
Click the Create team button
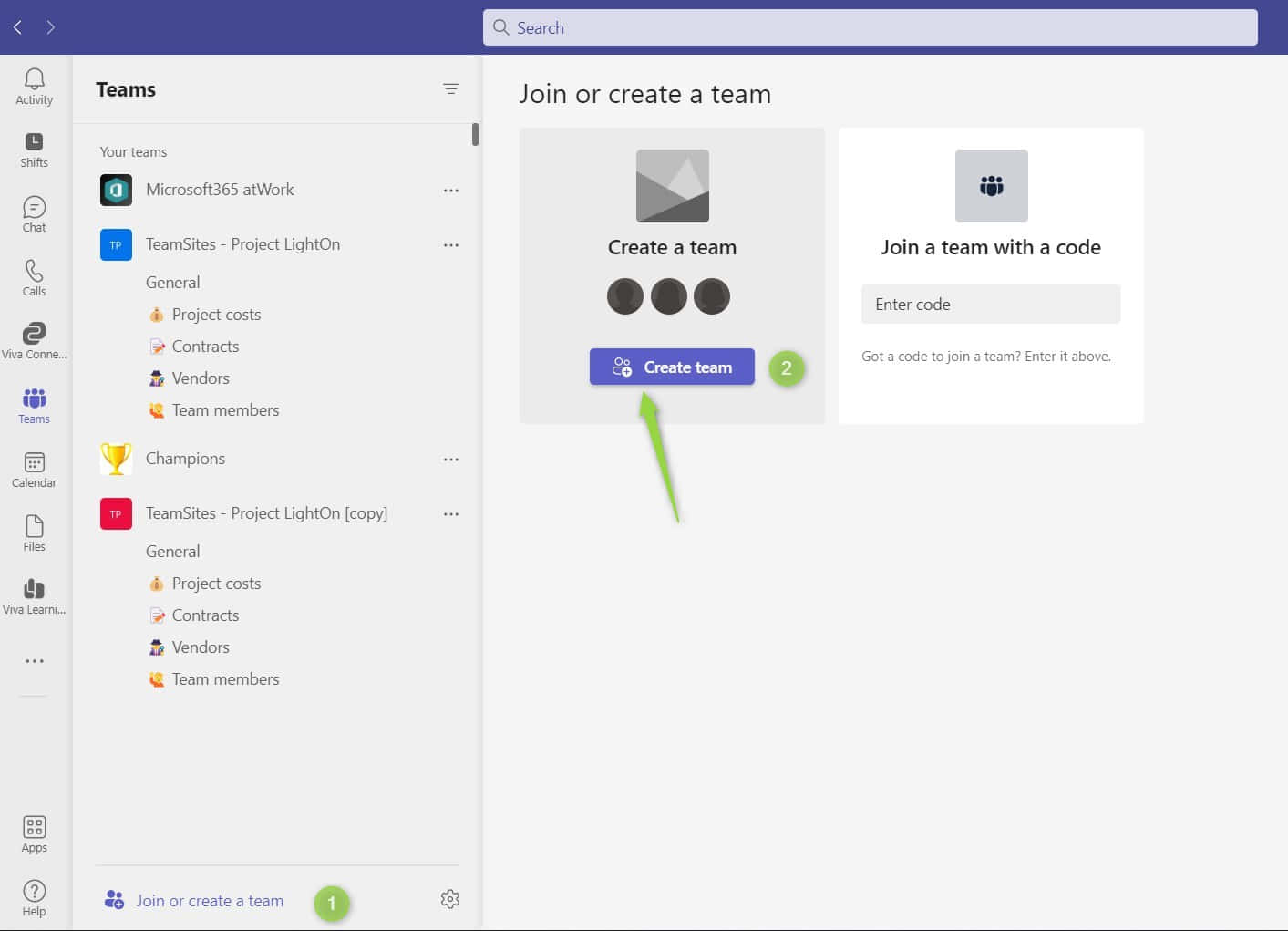(672, 367)
